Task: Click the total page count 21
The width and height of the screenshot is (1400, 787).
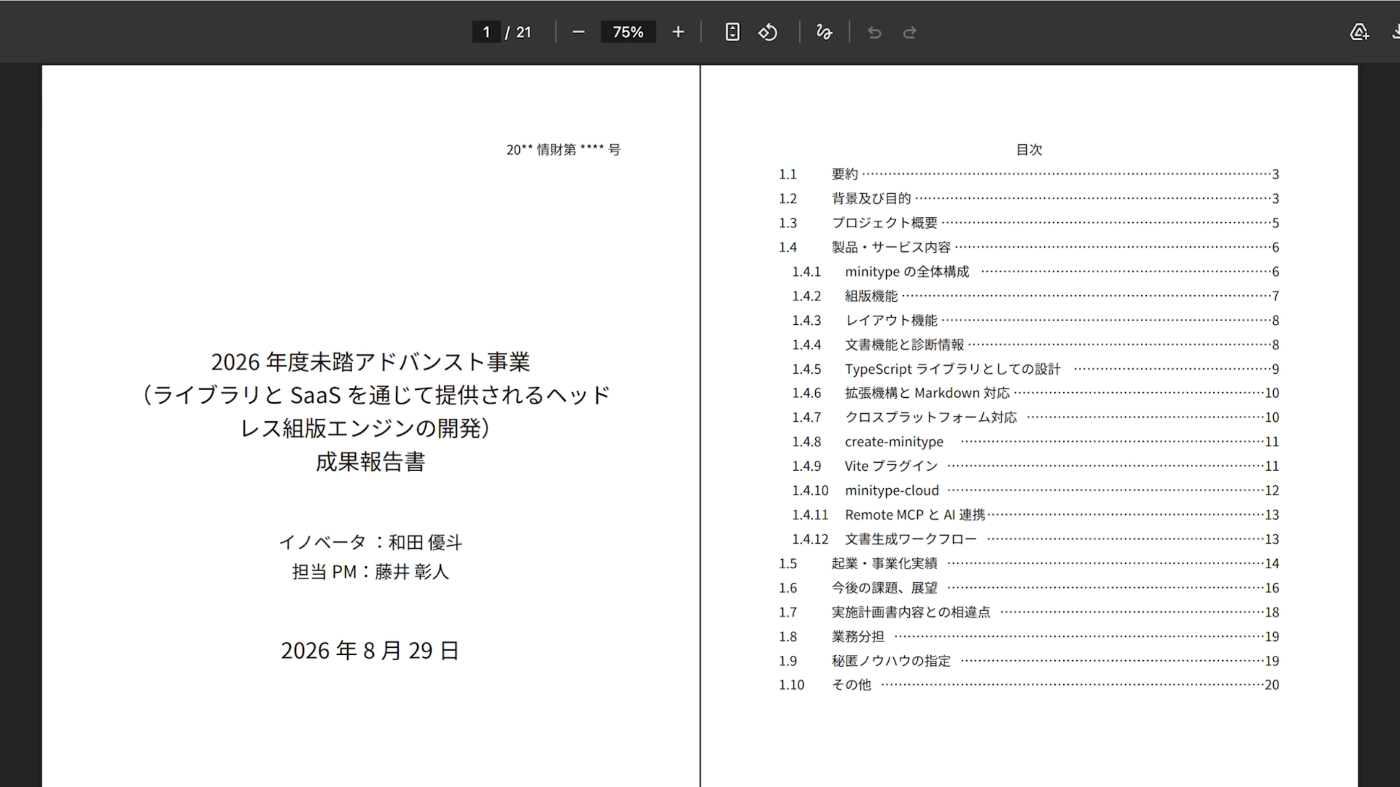Action: 524,32
